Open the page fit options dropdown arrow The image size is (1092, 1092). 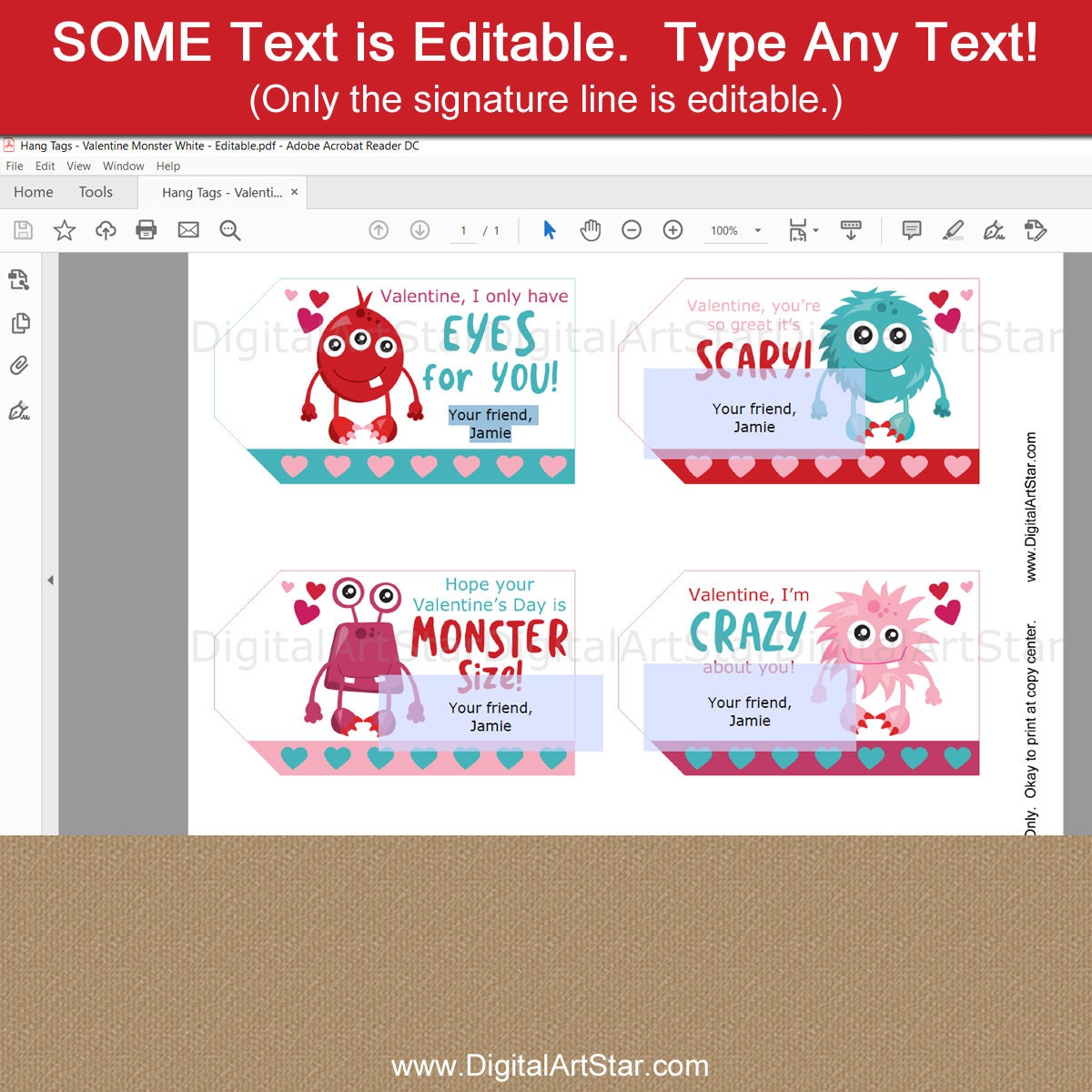[816, 230]
